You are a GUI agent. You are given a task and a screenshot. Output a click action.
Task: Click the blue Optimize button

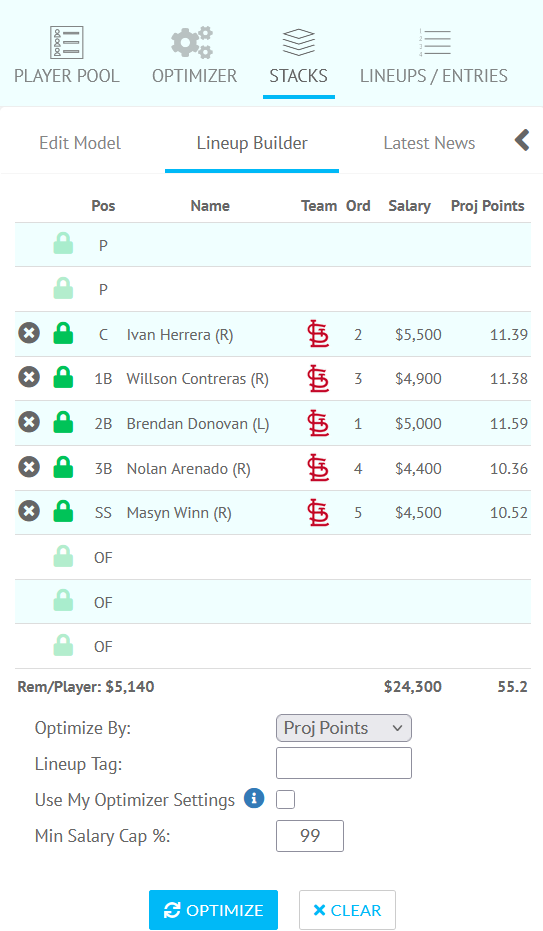pos(213,910)
